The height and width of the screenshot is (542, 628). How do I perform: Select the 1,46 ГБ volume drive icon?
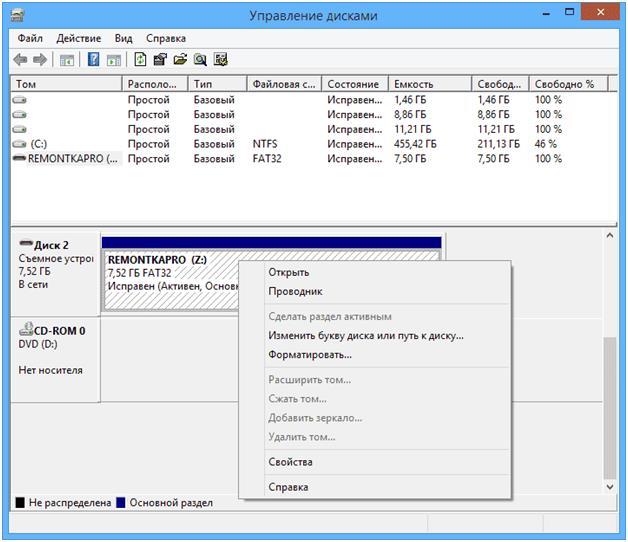tap(19, 100)
